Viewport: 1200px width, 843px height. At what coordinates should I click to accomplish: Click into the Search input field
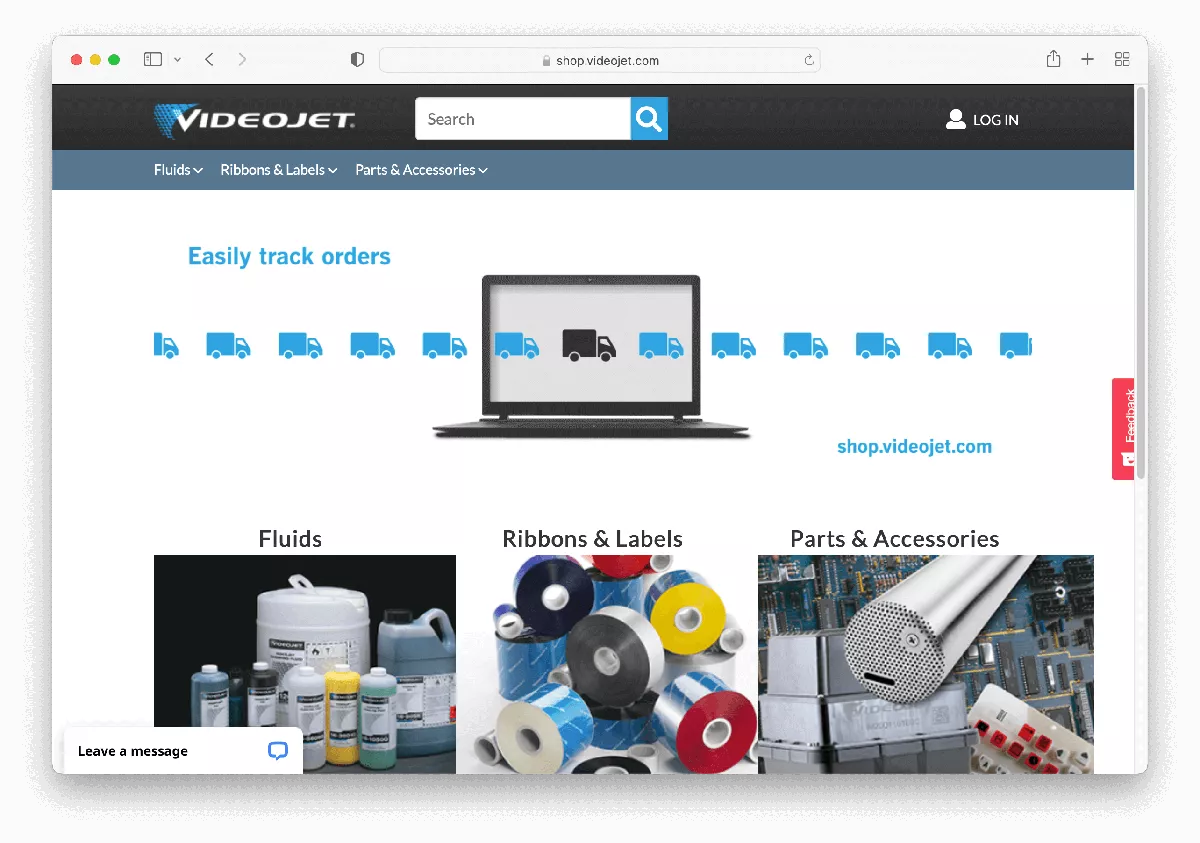pos(522,119)
